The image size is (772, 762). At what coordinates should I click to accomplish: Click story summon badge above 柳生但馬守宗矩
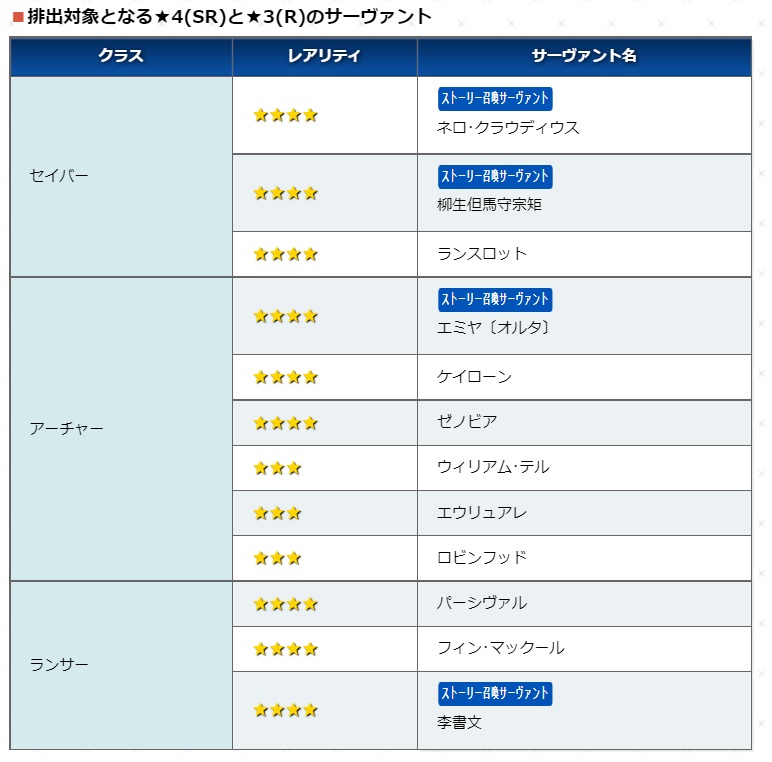coord(495,176)
